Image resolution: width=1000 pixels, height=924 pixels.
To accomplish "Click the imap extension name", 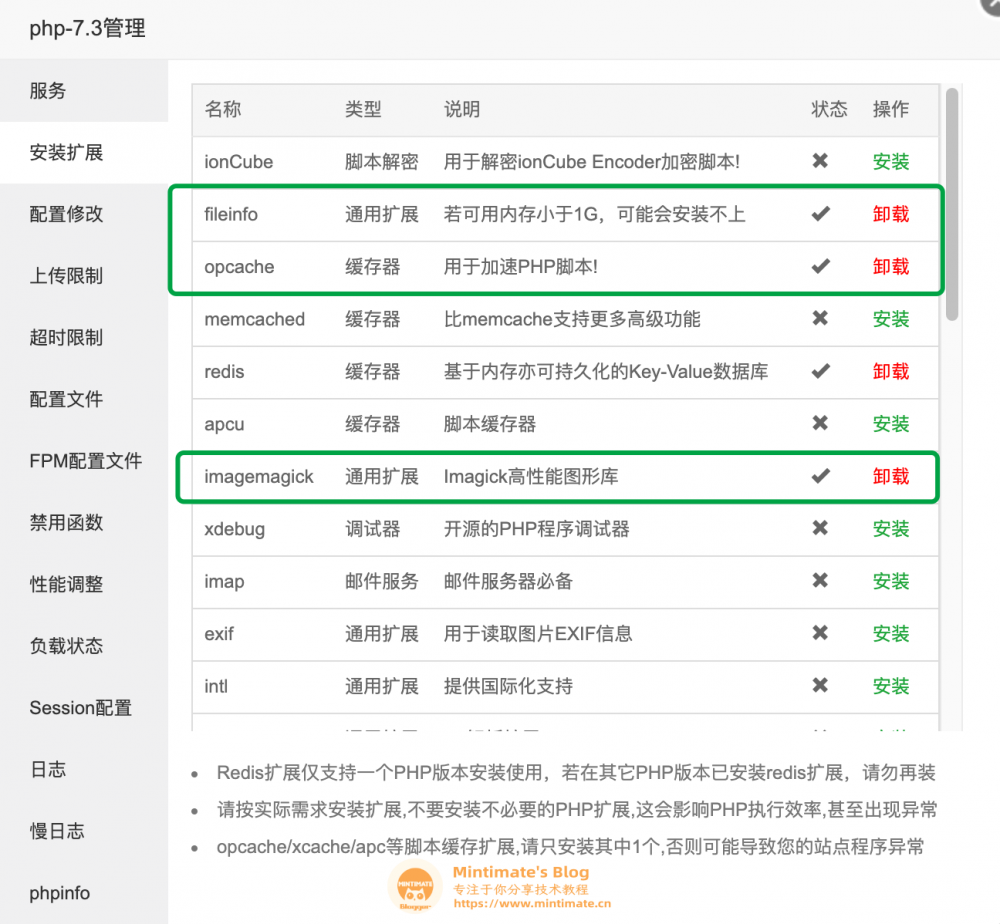I will pos(224,582).
